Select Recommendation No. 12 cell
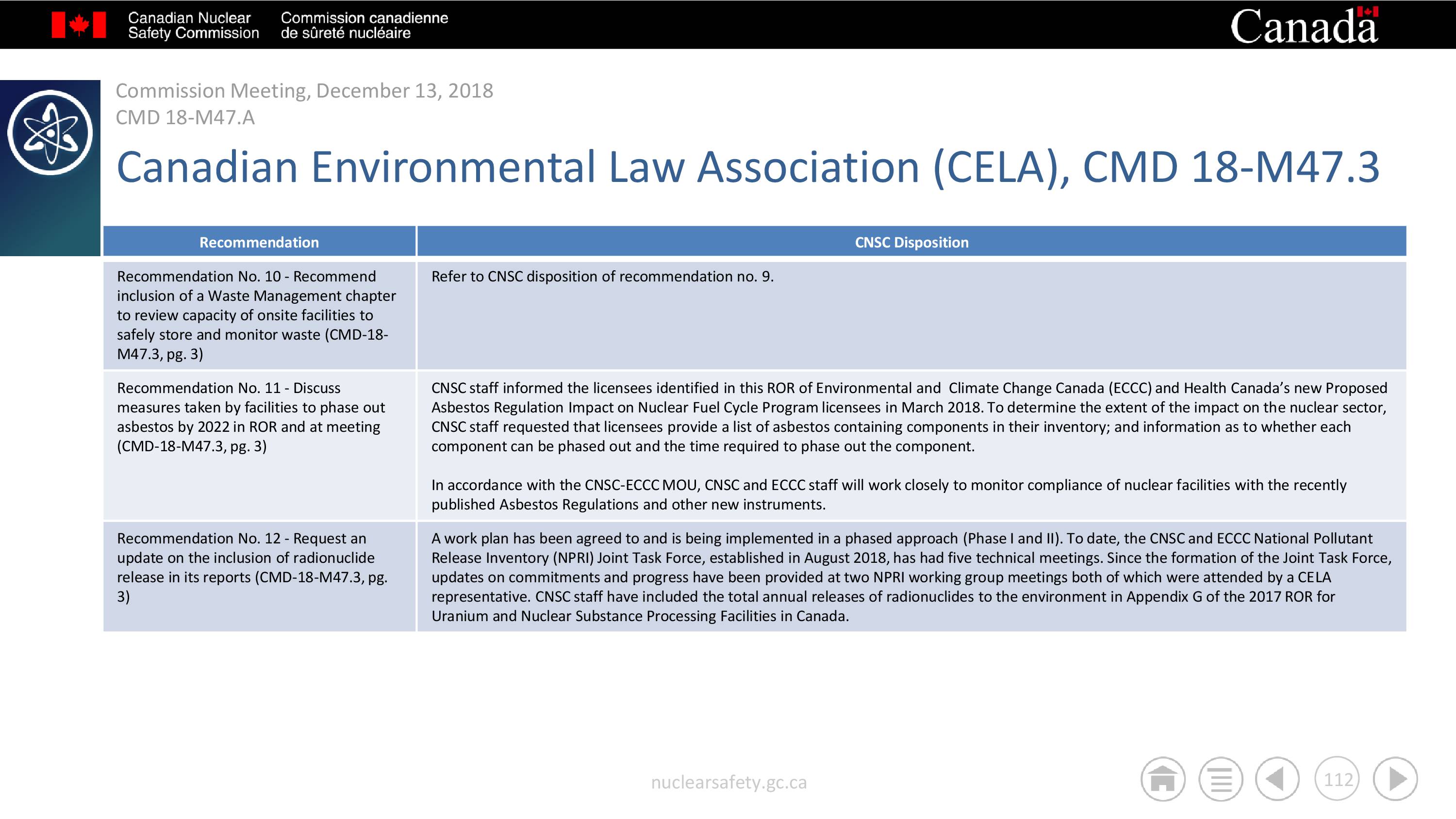 pyautogui.click(x=260, y=576)
